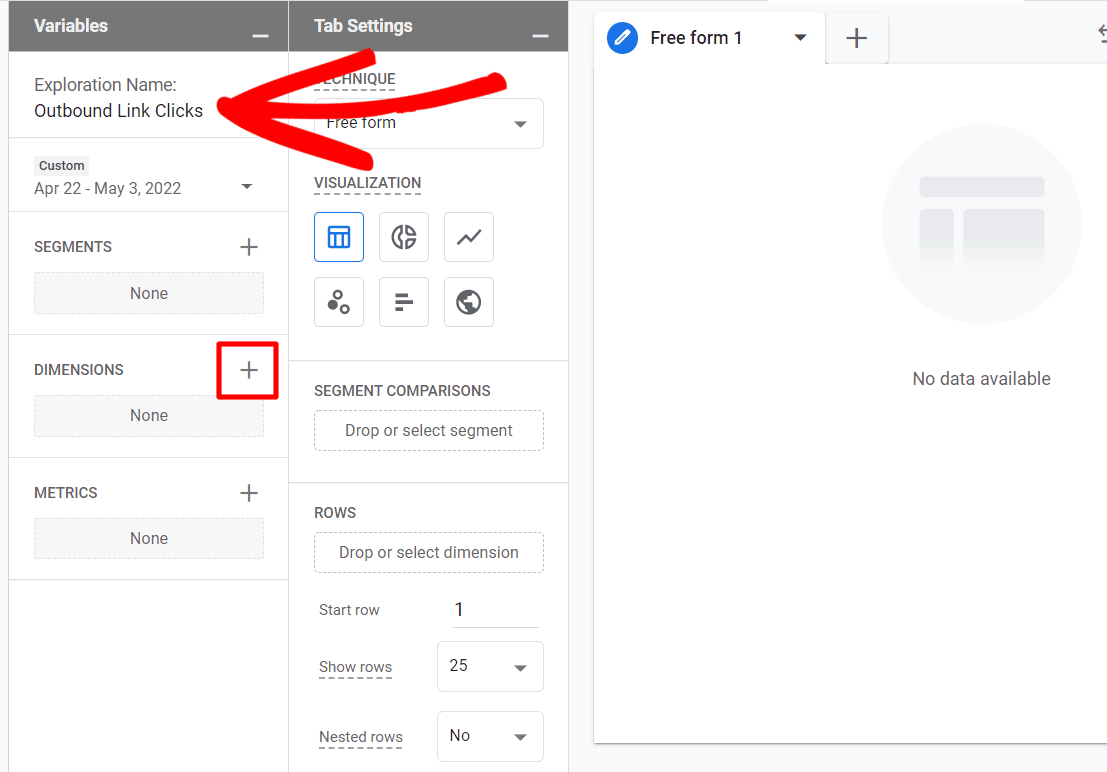
Task: Select the geo map visualization
Action: coord(468,301)
